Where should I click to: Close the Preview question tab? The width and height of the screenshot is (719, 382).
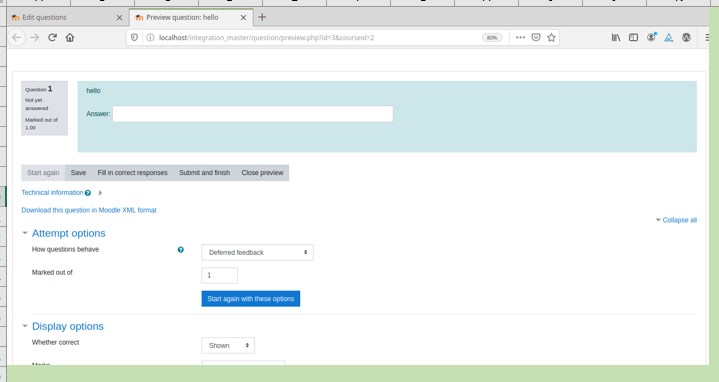[x=243, y=17]
